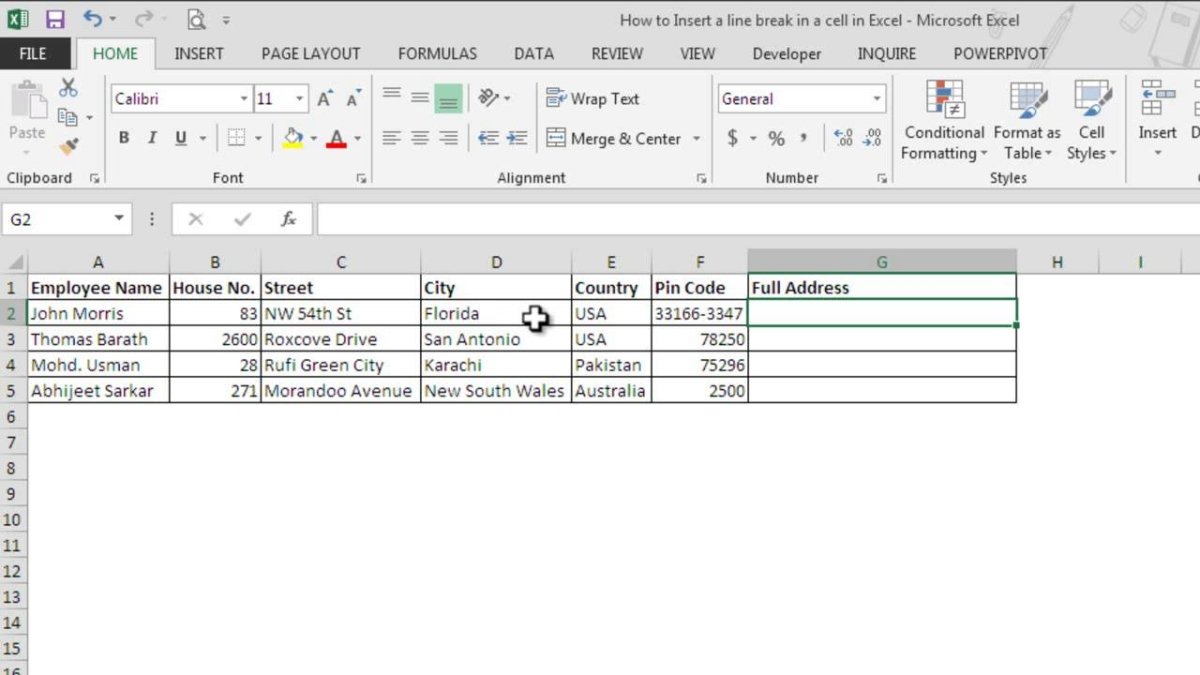Activate the Format Painter brush
This screenshot has width=1200, height=675.
tap(68, 146)
